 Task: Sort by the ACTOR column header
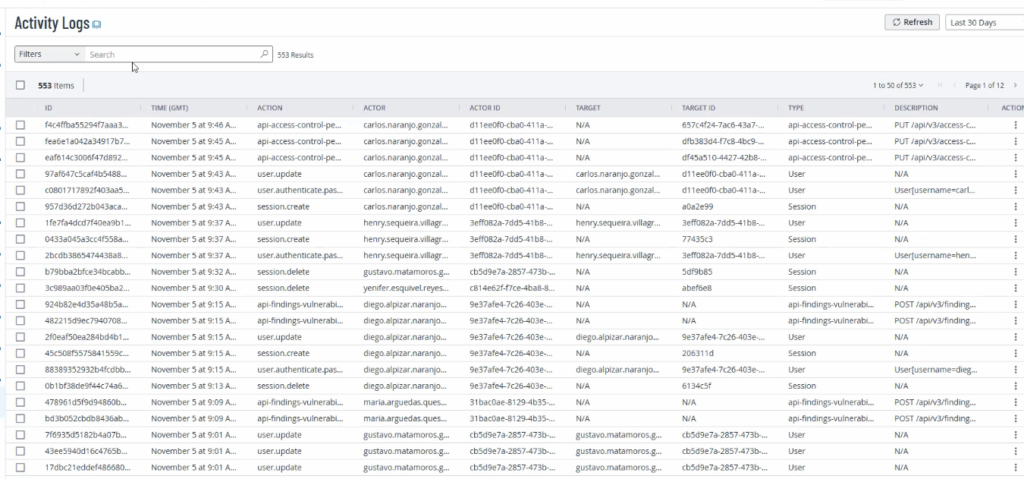pos(375,107)
